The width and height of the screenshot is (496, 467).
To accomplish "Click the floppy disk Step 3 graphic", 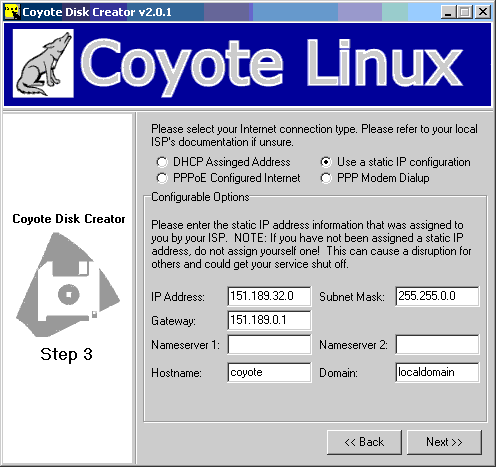I will pyautogui.click(x=68, y=285).
